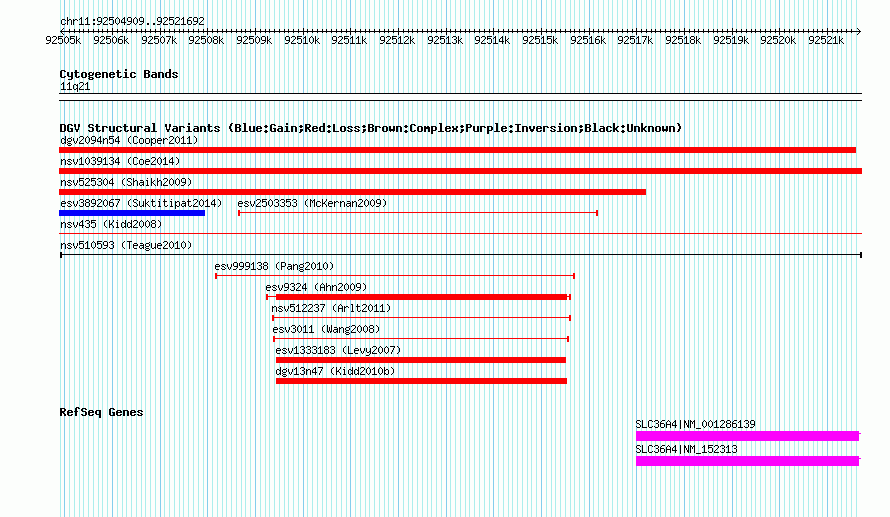
Task: Open the SLC36A4|NM_152313 magenta gene bar
Action: tap(748, 461)
